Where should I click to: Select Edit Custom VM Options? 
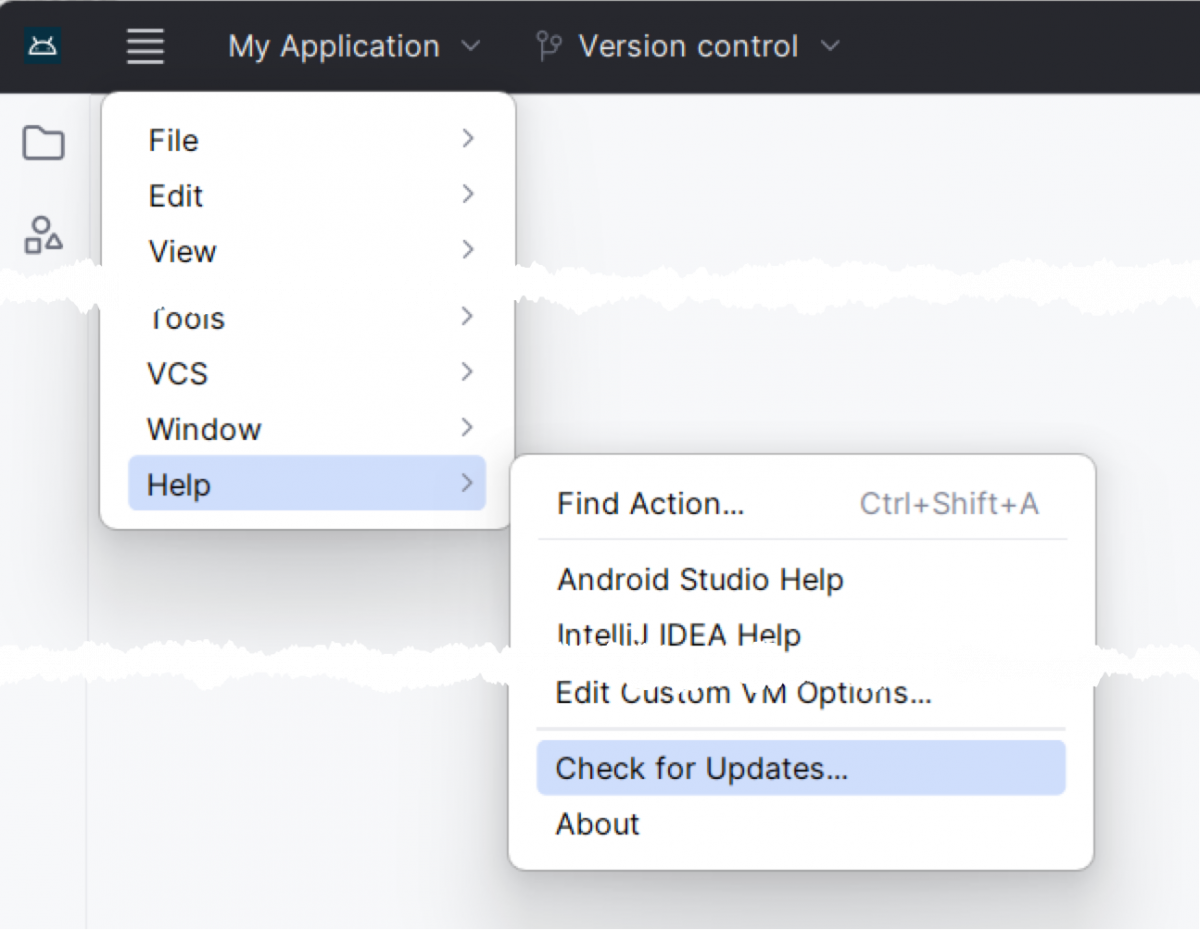742,693
